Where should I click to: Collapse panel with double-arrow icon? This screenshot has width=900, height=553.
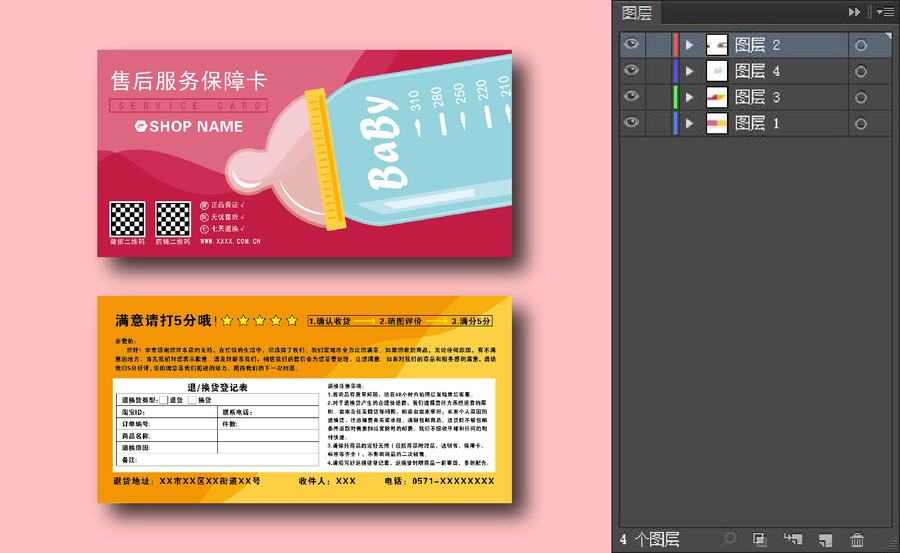click(854, 12)
